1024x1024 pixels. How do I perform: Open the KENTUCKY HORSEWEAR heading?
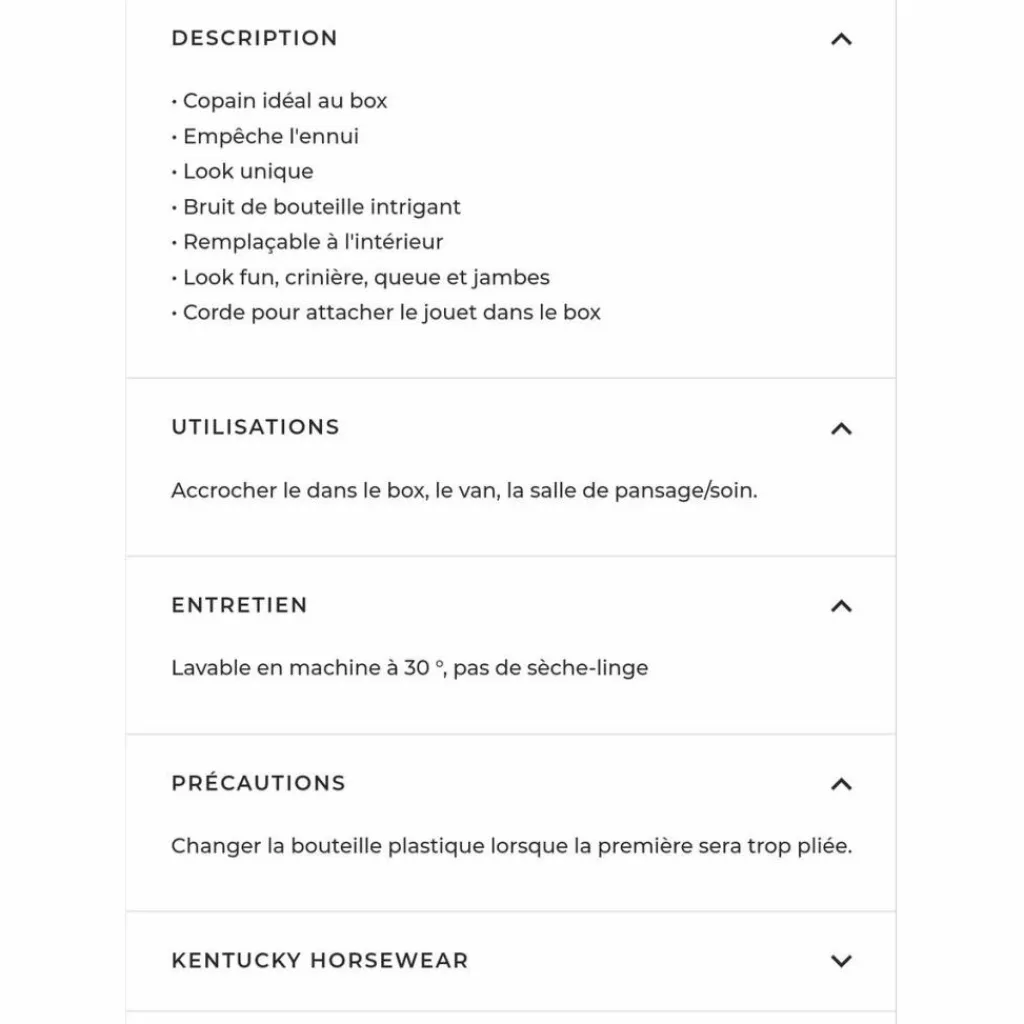coord(320,960)
